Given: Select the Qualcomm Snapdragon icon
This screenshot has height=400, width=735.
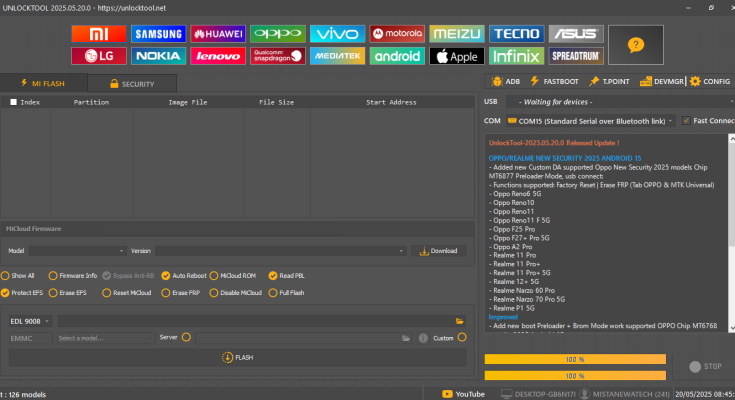Looking at the screenshot, I should [x=278, y=56].
